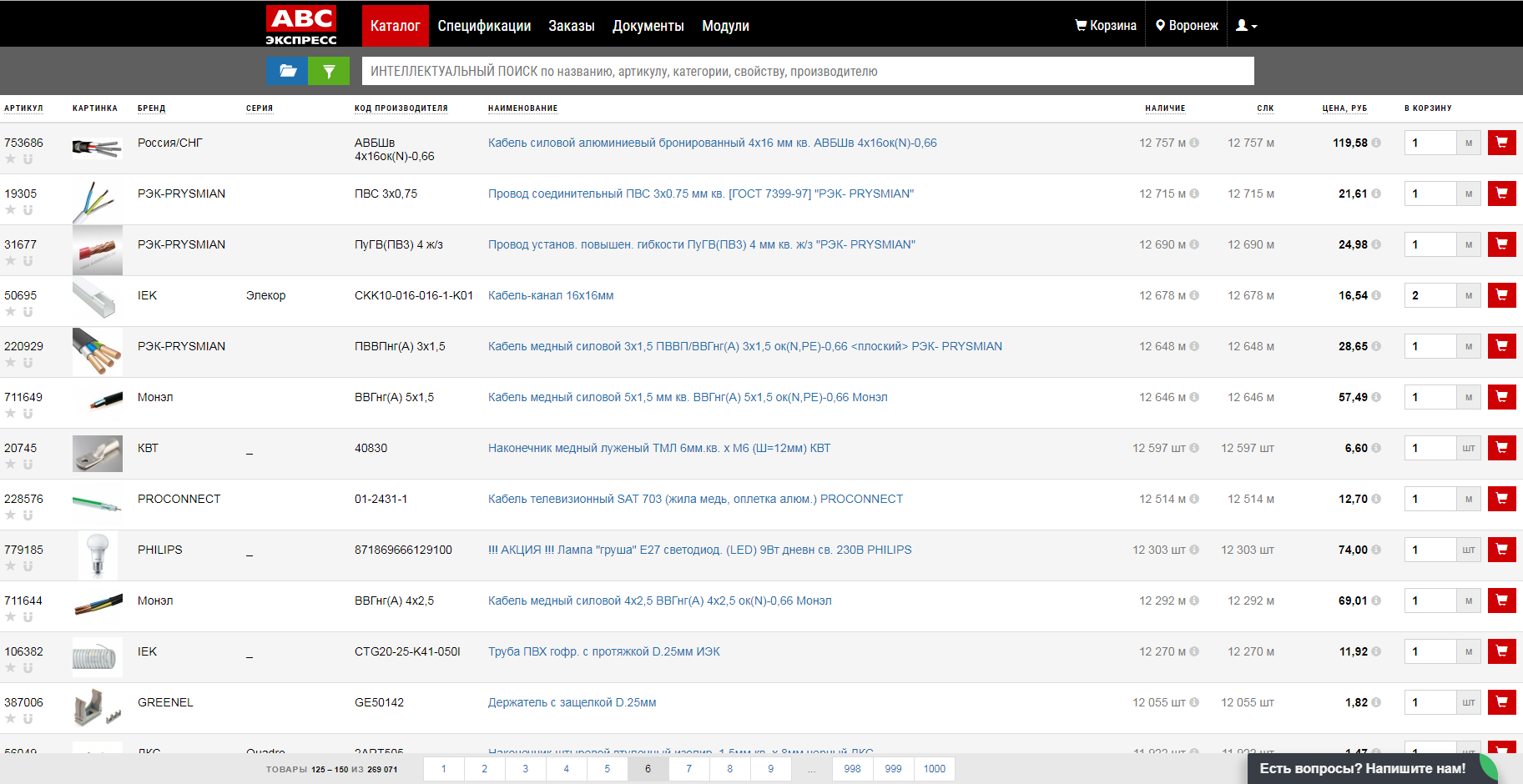
Task: Open Кабель силовой алюминиевый бронированный link
Action: pyautogui.click(x=712, y=143)
